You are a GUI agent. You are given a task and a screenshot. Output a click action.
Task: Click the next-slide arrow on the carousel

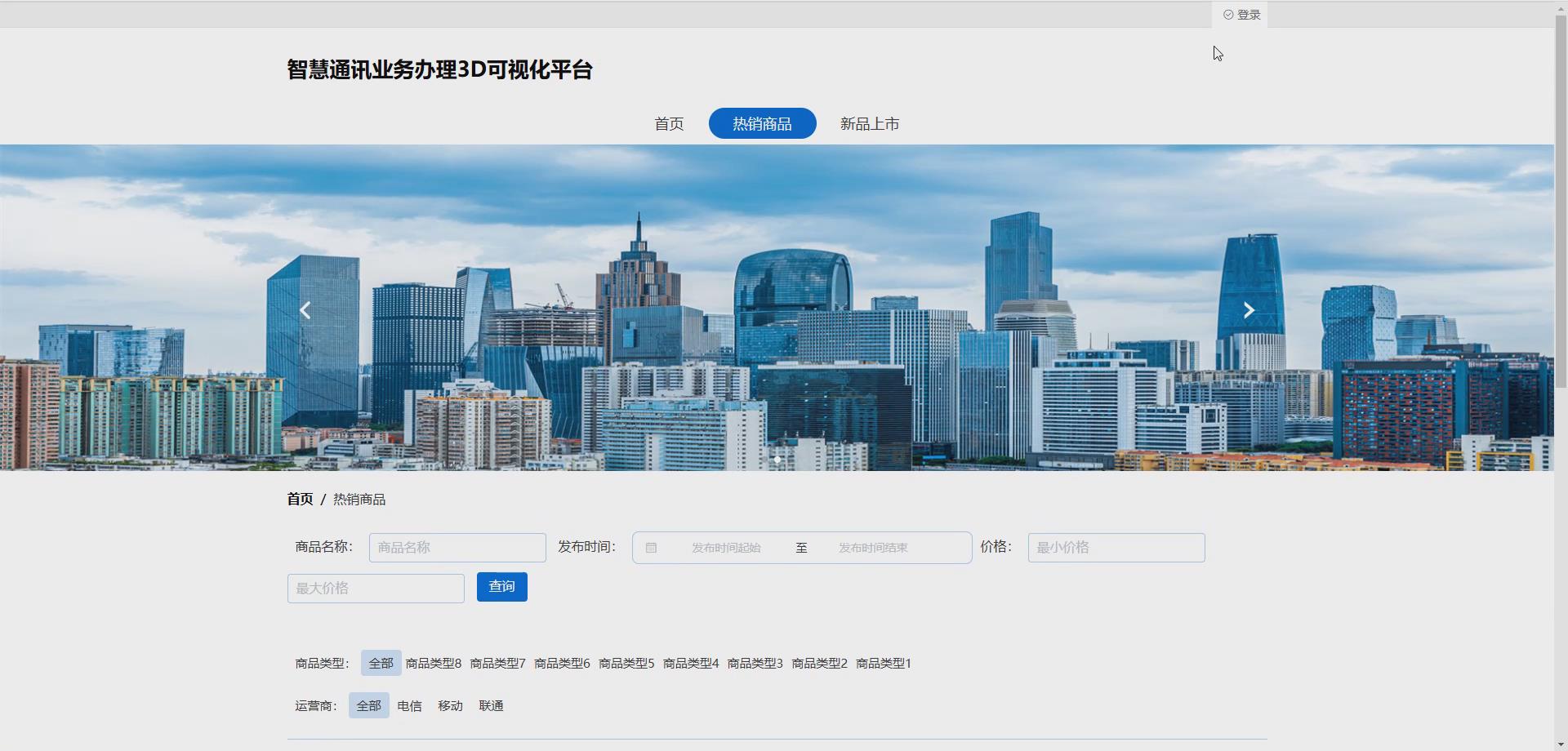pos(1249,310)
